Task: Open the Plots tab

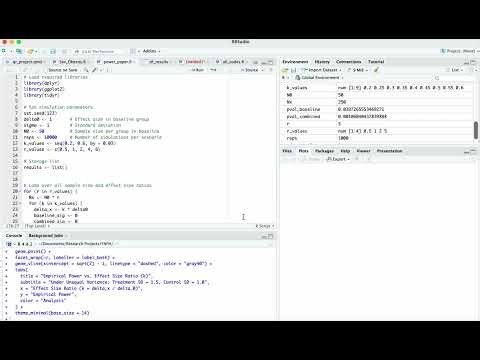Action: (x=303, y=151)
